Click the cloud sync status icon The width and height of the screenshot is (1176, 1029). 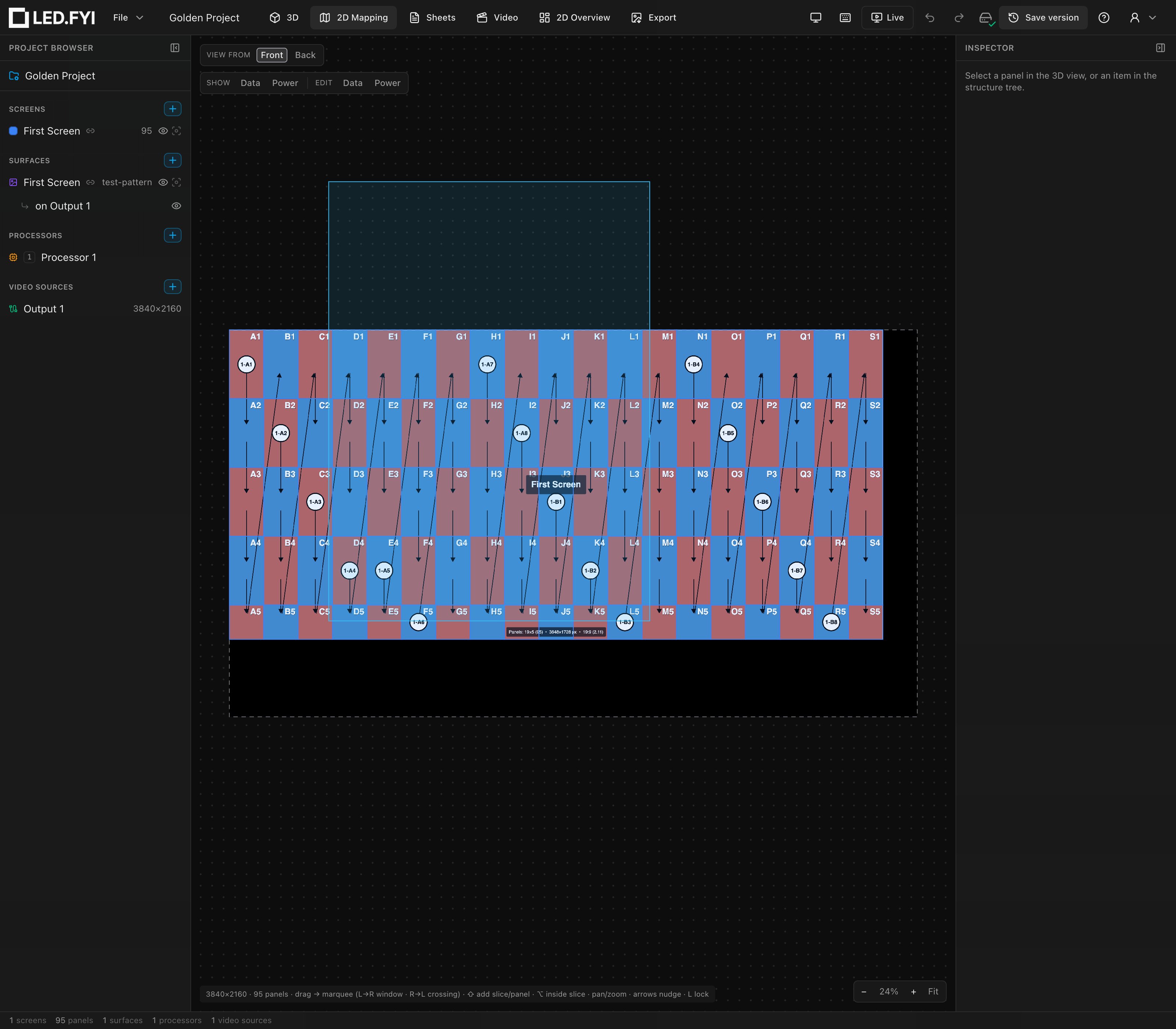[x=986, y=18]
